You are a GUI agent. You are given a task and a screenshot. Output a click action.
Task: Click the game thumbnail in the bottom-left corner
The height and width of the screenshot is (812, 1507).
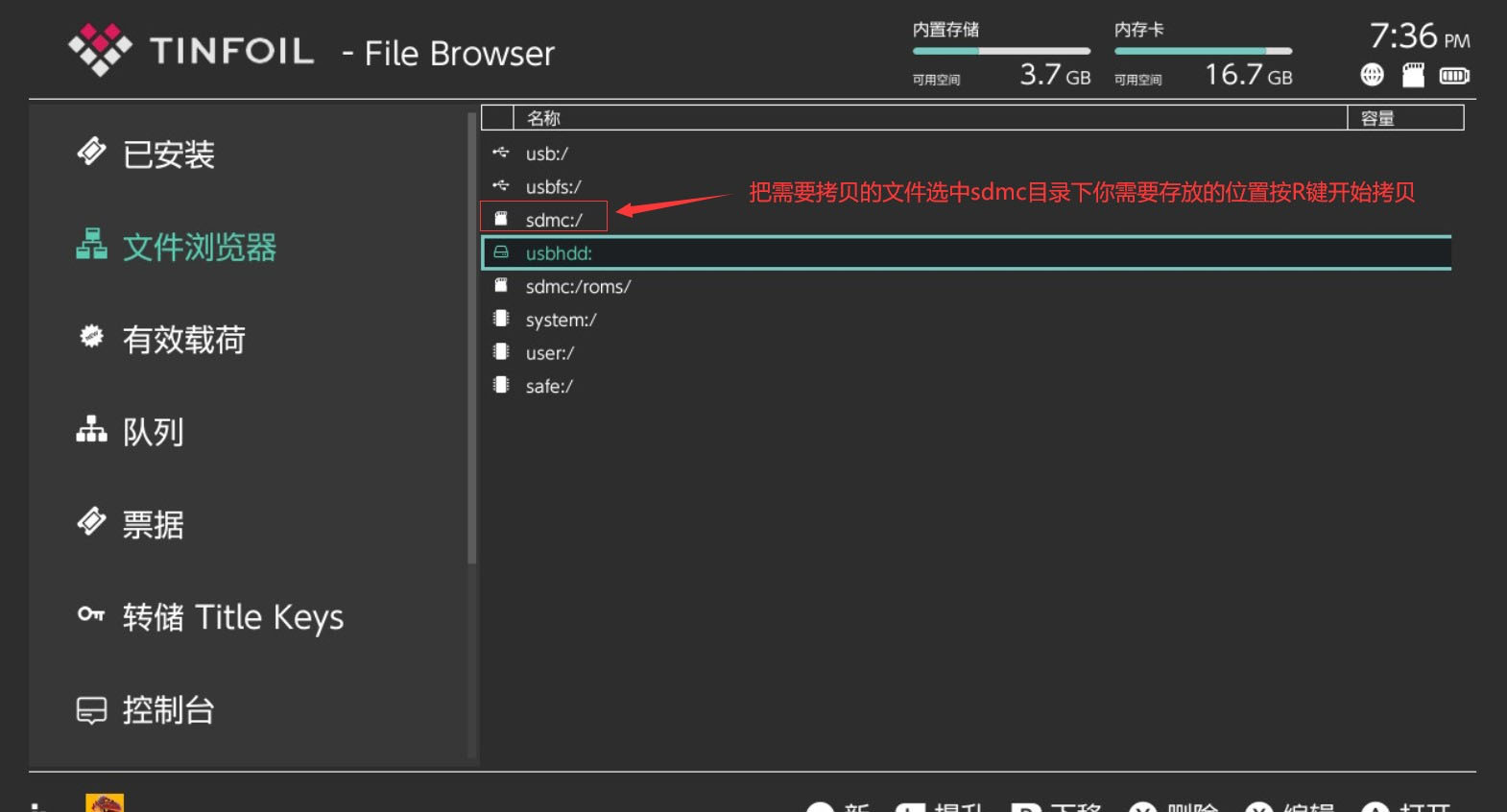click(x=105, y=802)
